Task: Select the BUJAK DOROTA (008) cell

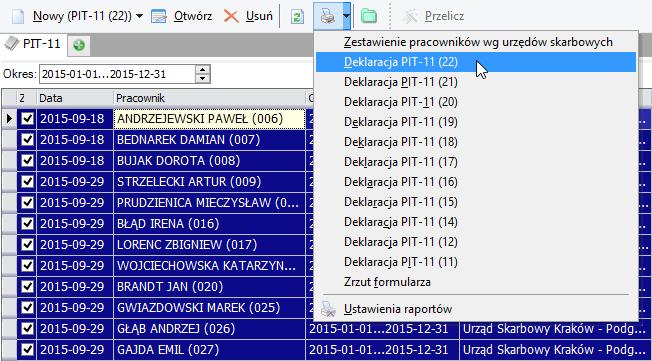Action: [209, 161]
